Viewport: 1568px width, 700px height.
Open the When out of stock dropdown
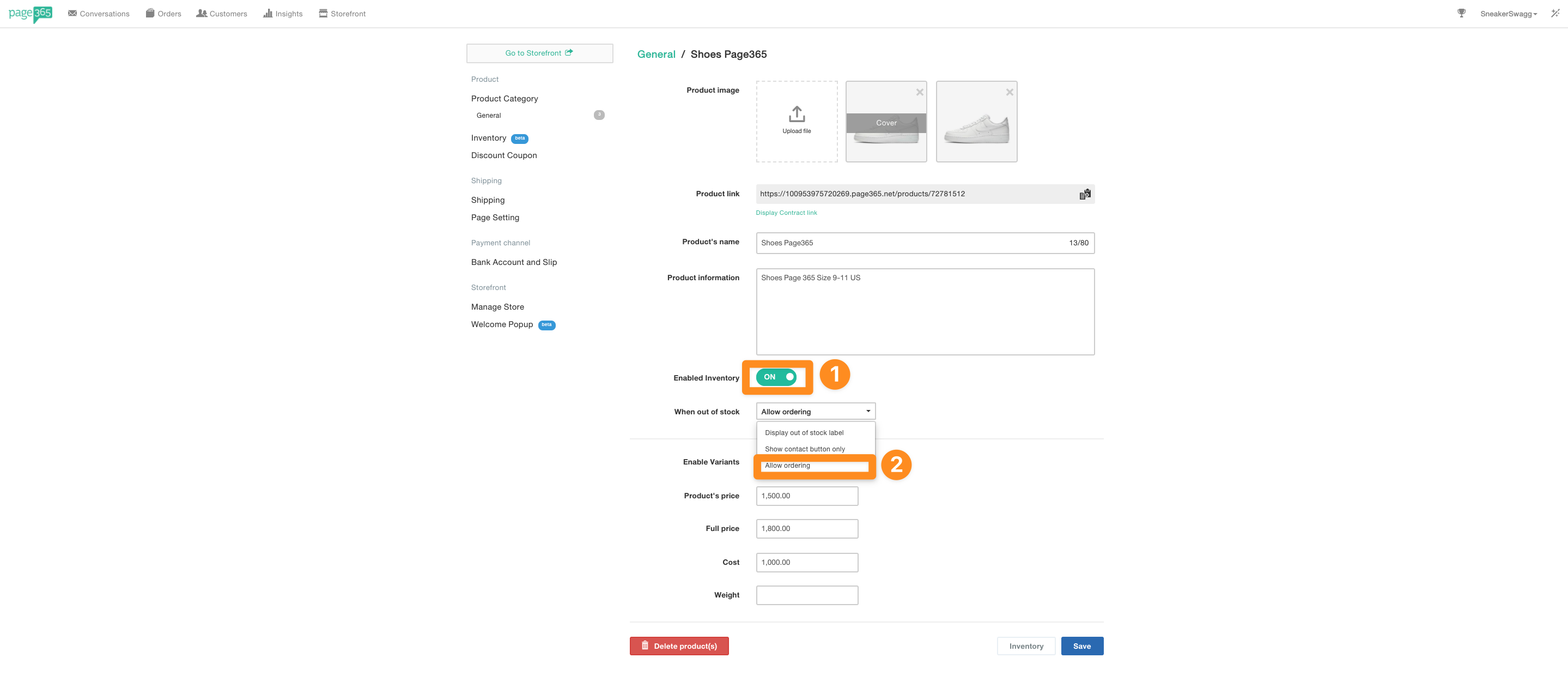[815, 411]
